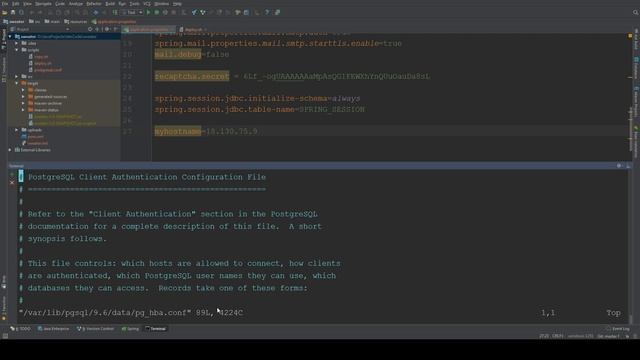640x360 pixels.
Task: Collapse the target folder
Action: point(17,83)
